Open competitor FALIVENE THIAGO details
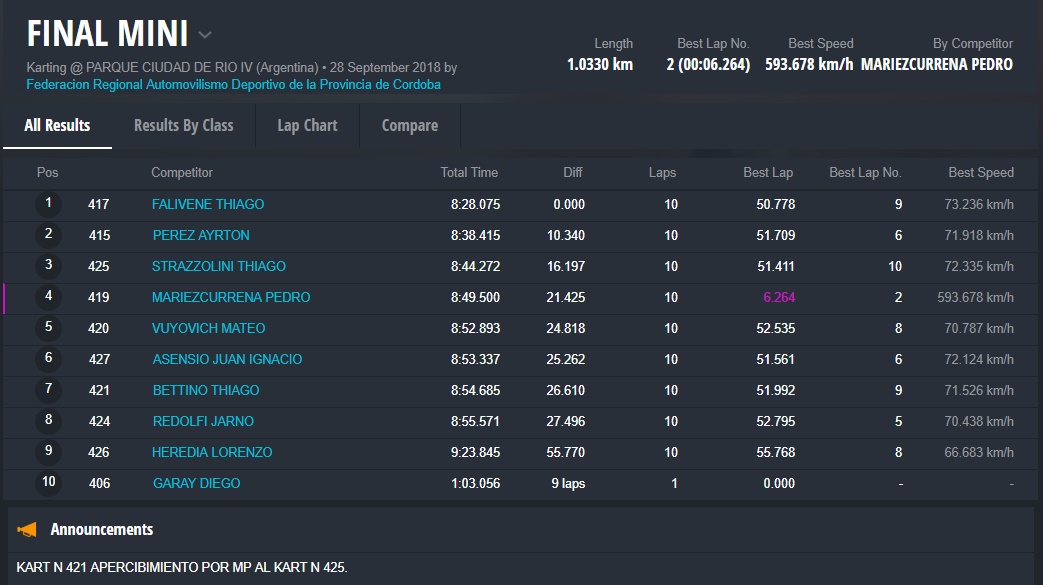Screen dimensions: 1043x585 208,204
